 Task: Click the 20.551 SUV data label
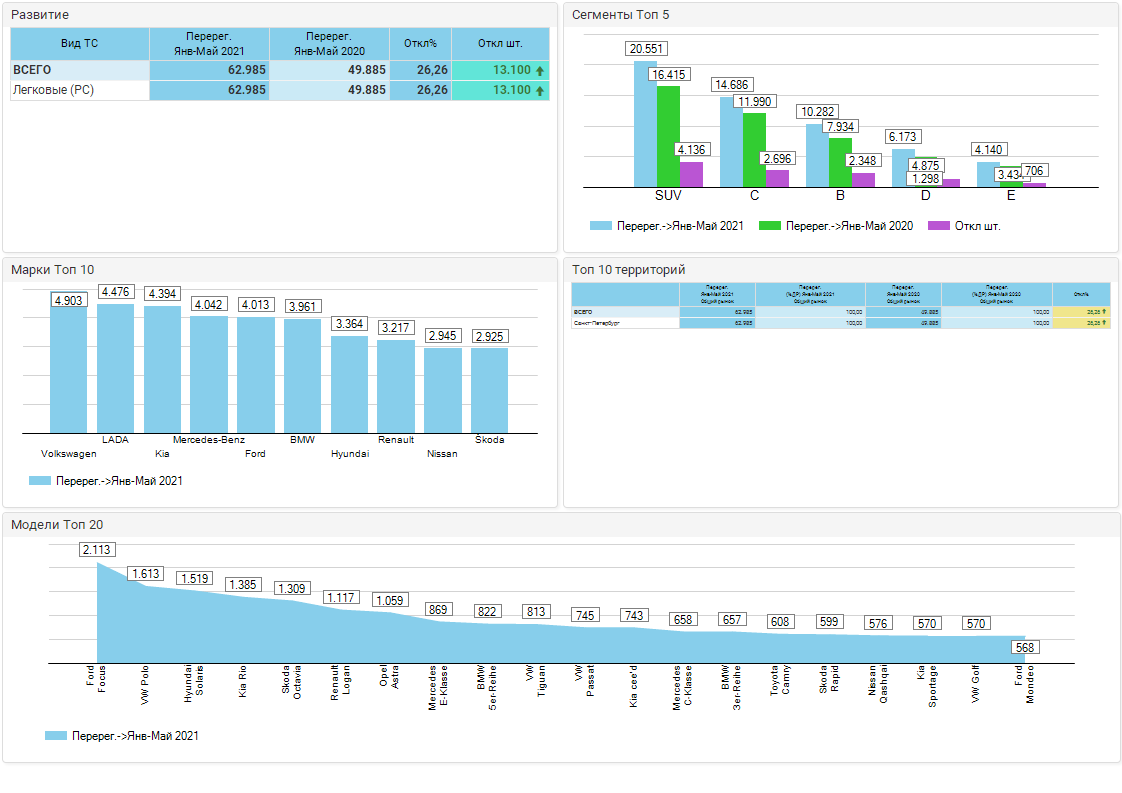pyautogui.click(x=646, y=49)
